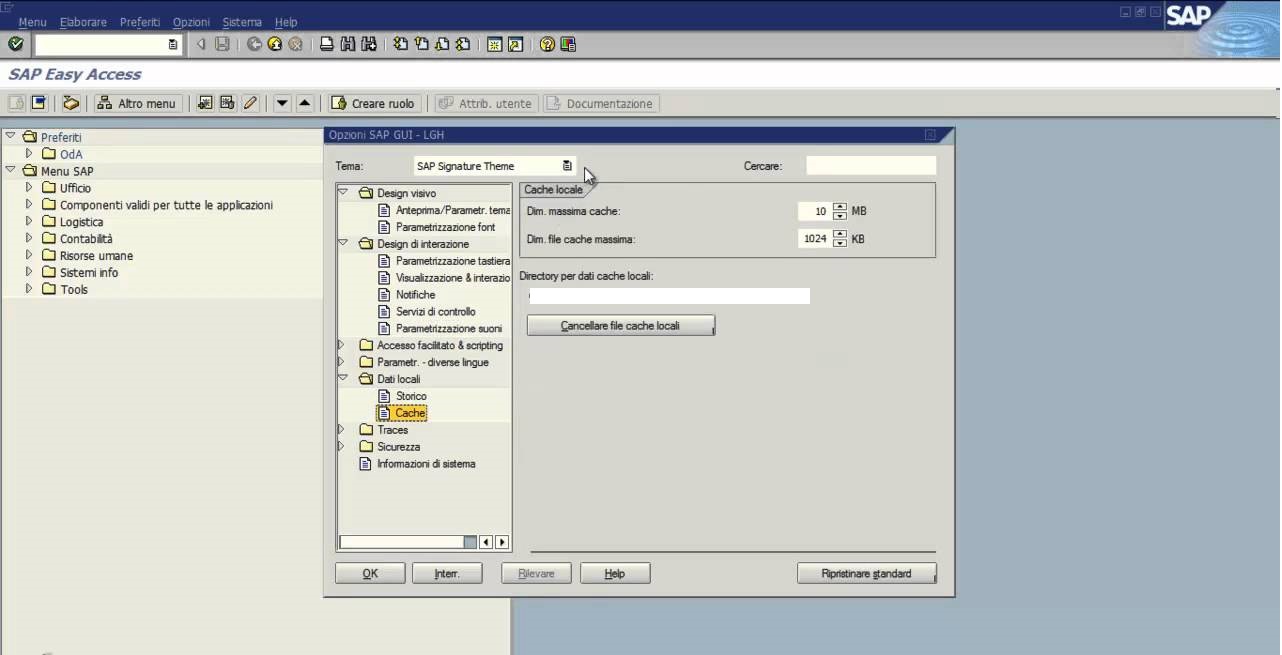
Task: Click the Cercare search field
Action: pyautogui.click(x=871, y=166)
